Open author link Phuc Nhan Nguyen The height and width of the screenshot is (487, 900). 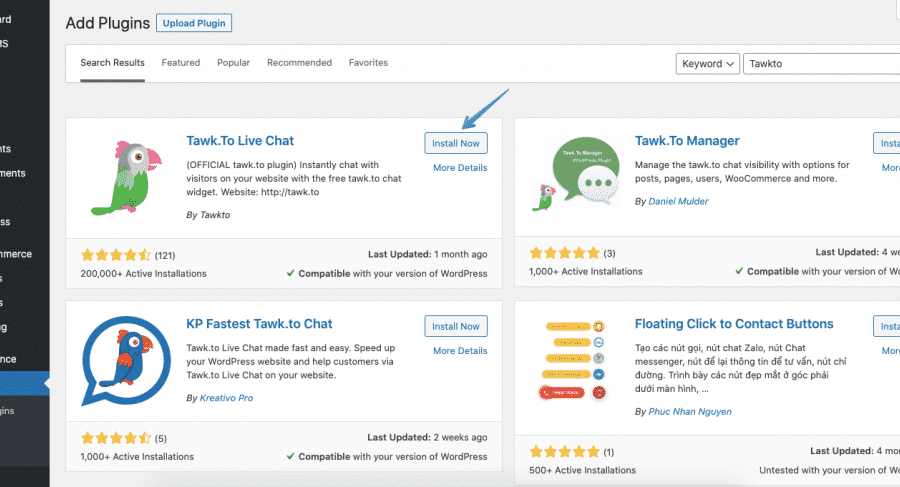click(x=690, y=412)
